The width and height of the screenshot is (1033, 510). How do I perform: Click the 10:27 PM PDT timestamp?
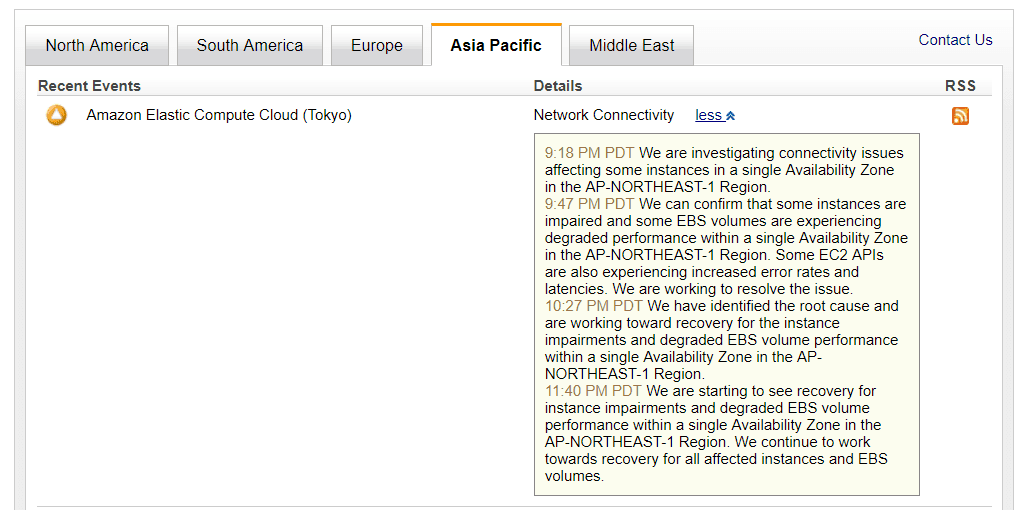(593, 306)
